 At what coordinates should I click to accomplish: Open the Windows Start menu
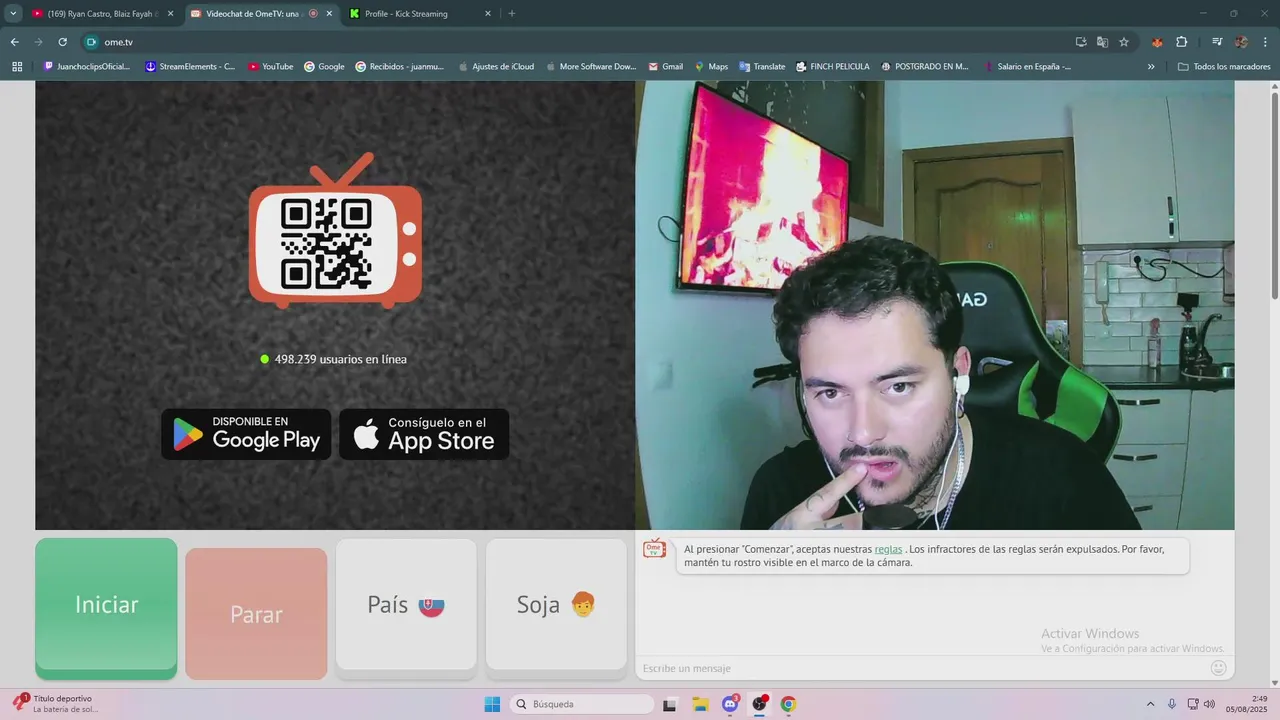(492, 704)
